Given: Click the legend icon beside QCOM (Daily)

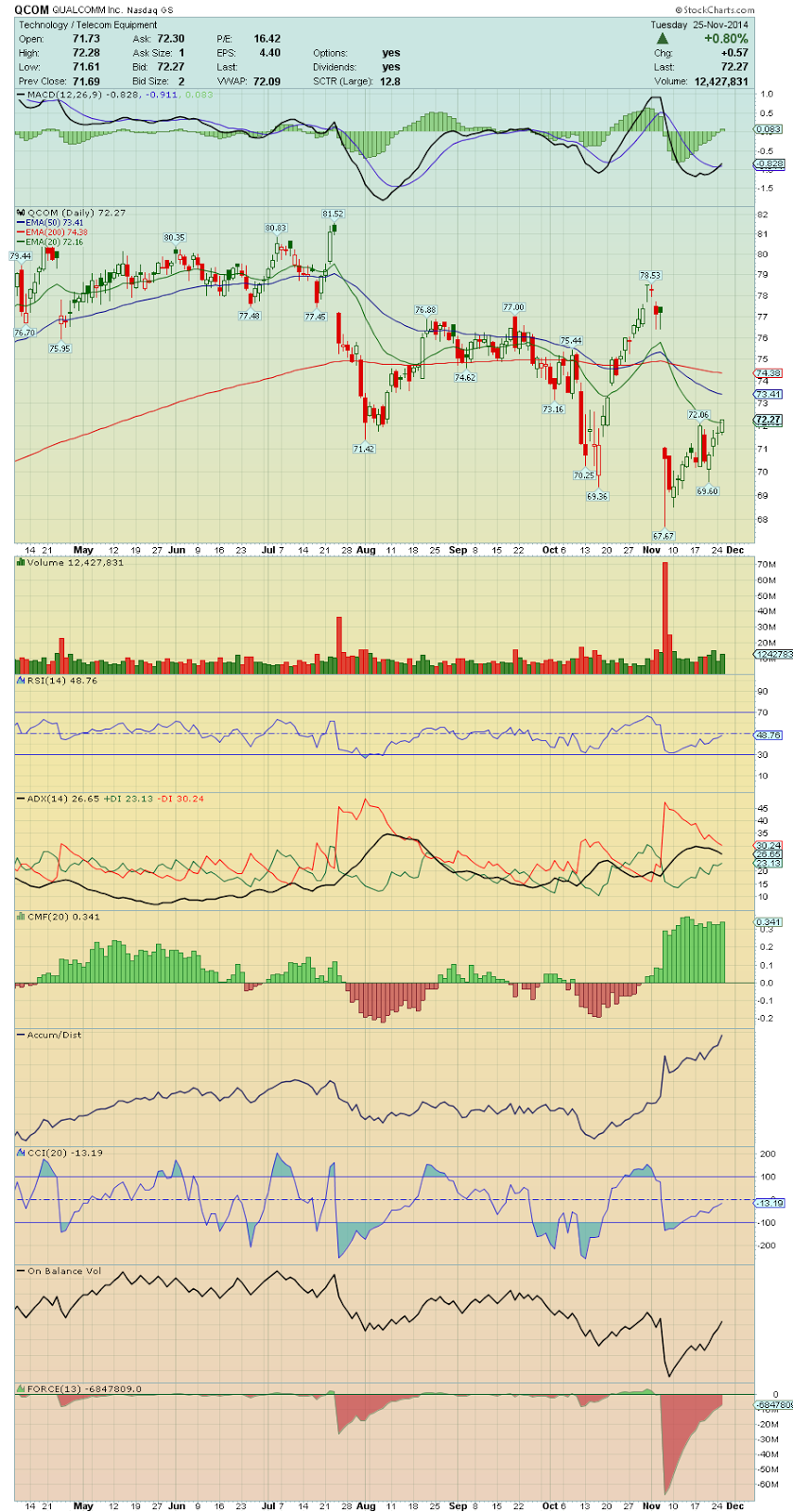Looking at the screenshot, I should point(21,213).
